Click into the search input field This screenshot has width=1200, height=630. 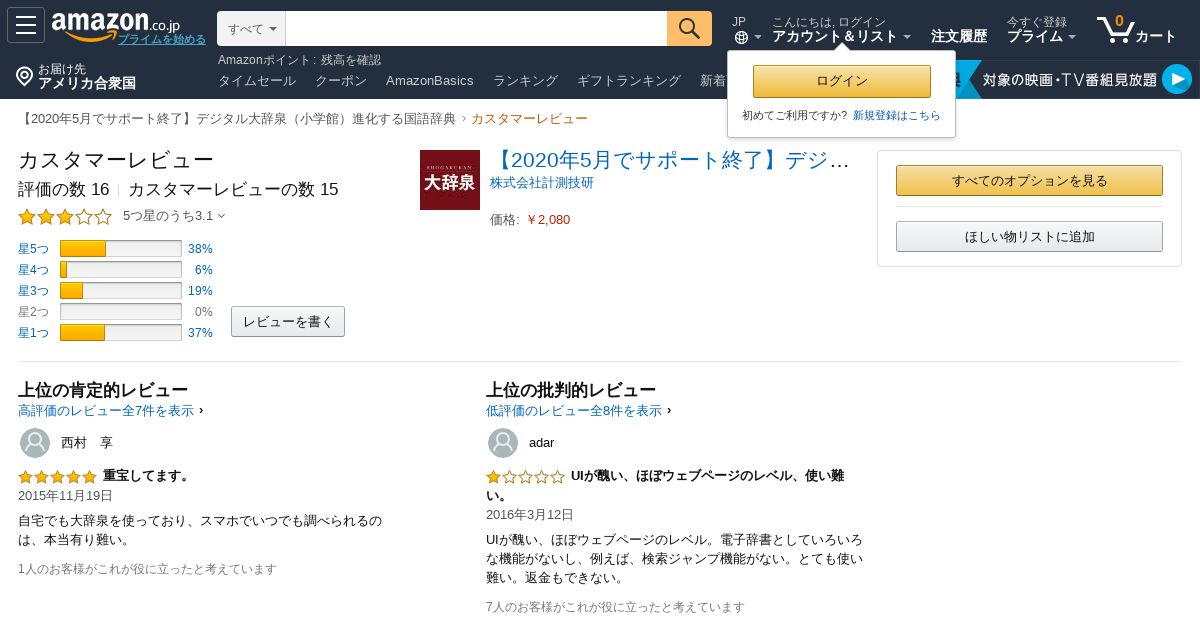click(x=476, y=29)
